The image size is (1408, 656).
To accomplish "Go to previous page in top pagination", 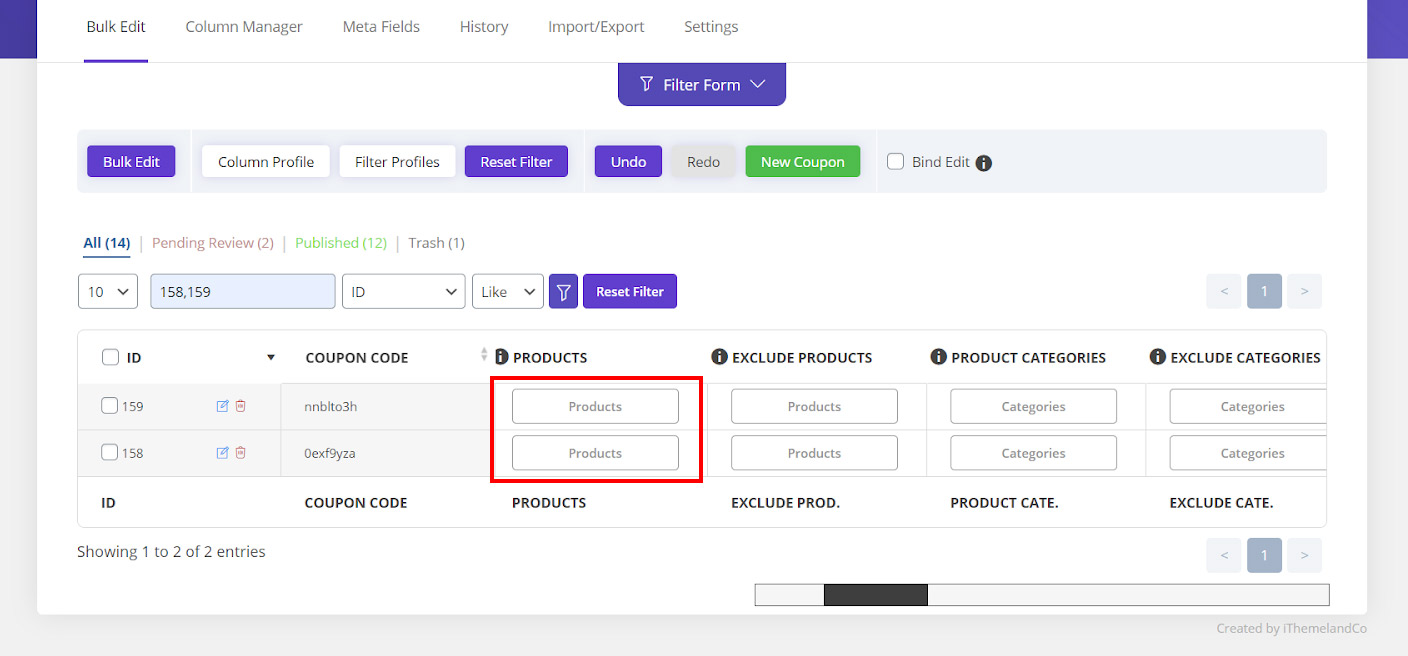I will tap(1224, 291).
